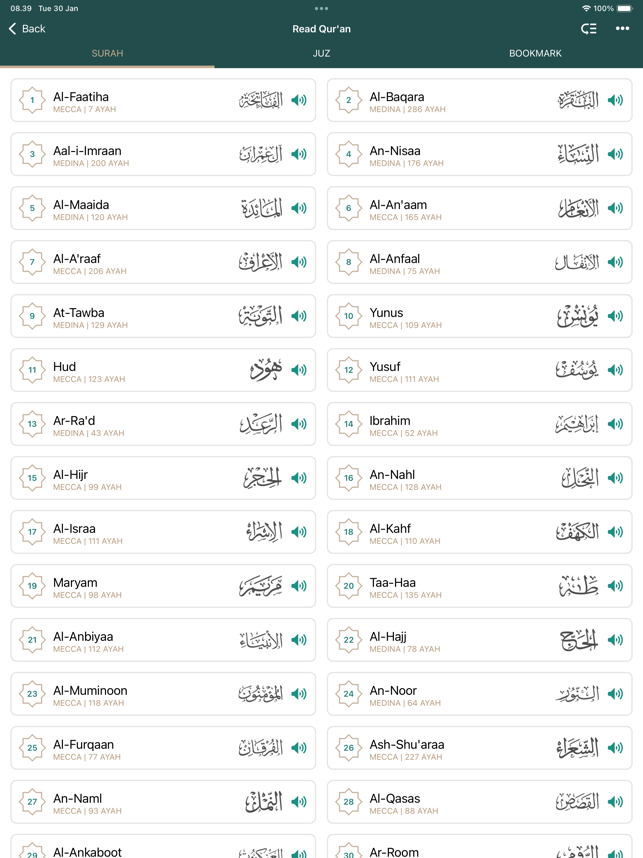Tap the number 9 badge for At-Tawba
The image size is (643, 858).
click(x=32, y=317)
